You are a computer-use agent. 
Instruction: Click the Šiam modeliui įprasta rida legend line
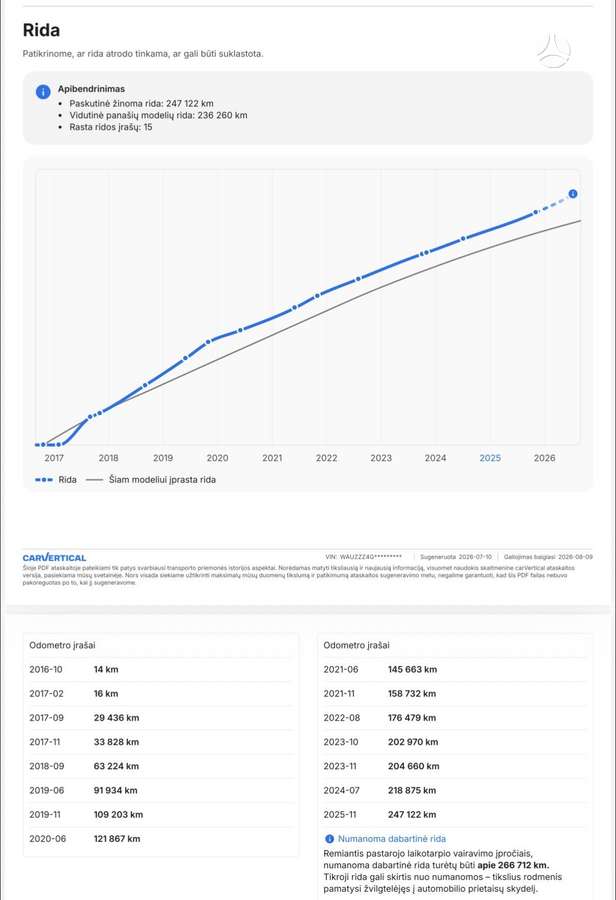coord(94,480)
